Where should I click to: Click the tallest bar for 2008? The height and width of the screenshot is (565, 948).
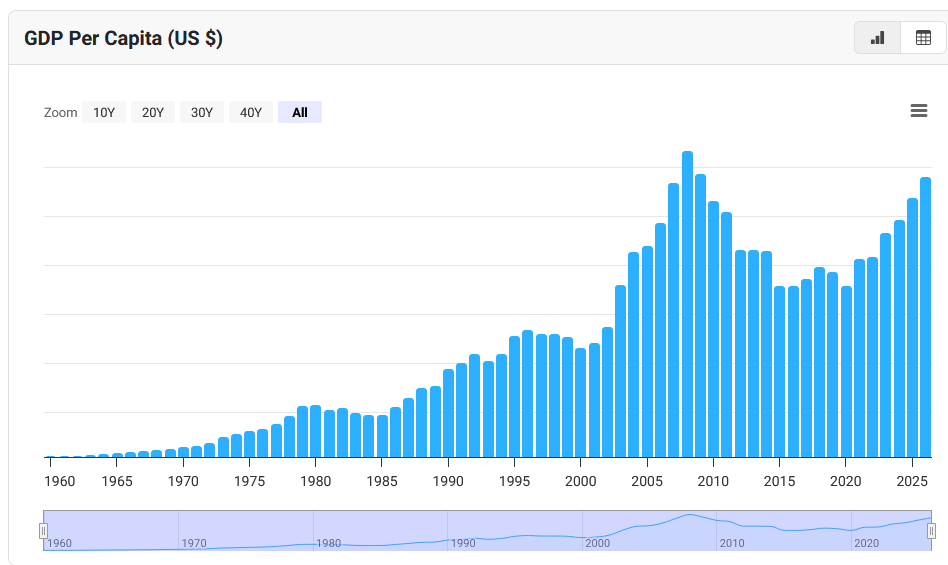[x=687, y=304]
